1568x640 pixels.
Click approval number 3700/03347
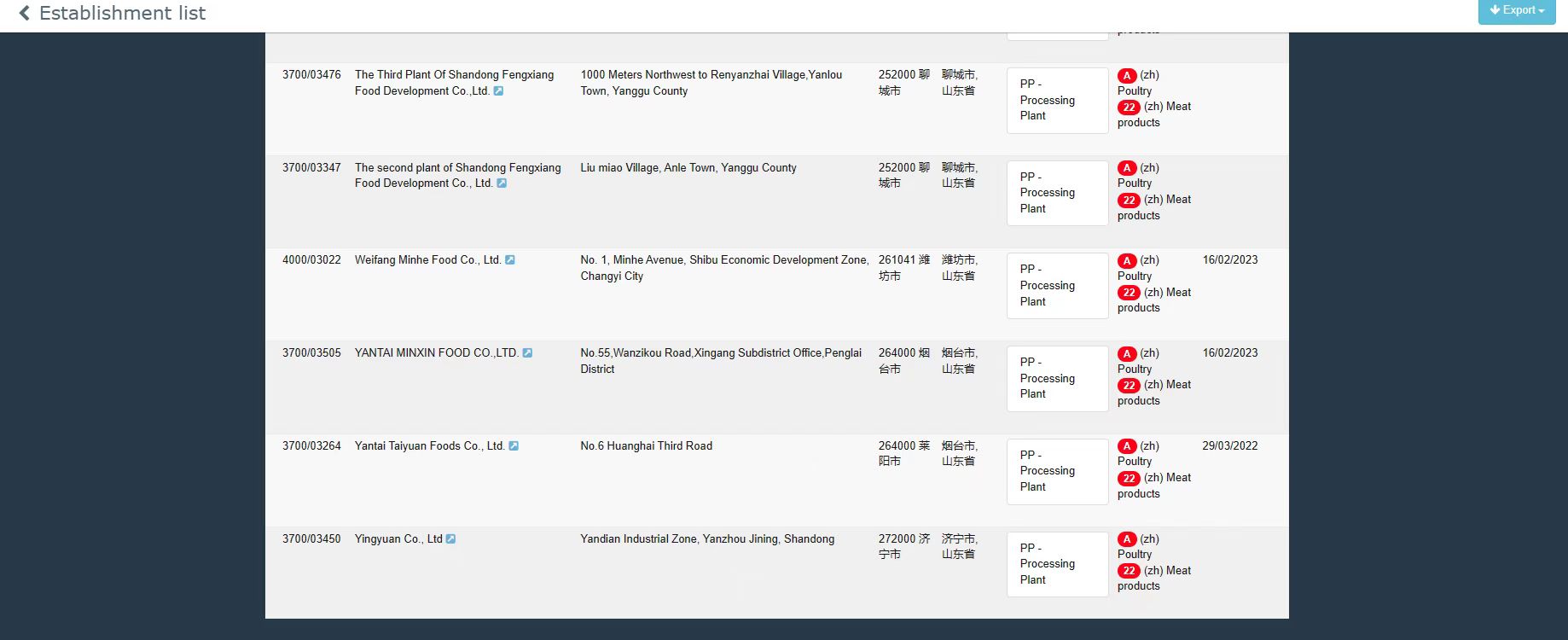coord(311,168)
